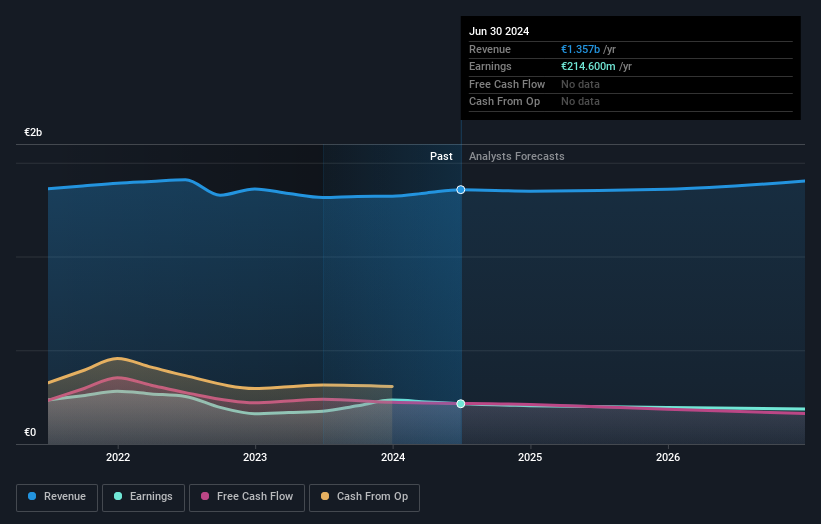Click the Earnings tooltip row label

(x=490, y=66)
